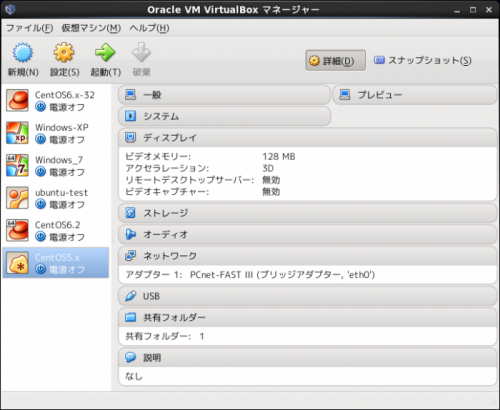Click リモートデスクトップサーバー label

pos(189,180)
